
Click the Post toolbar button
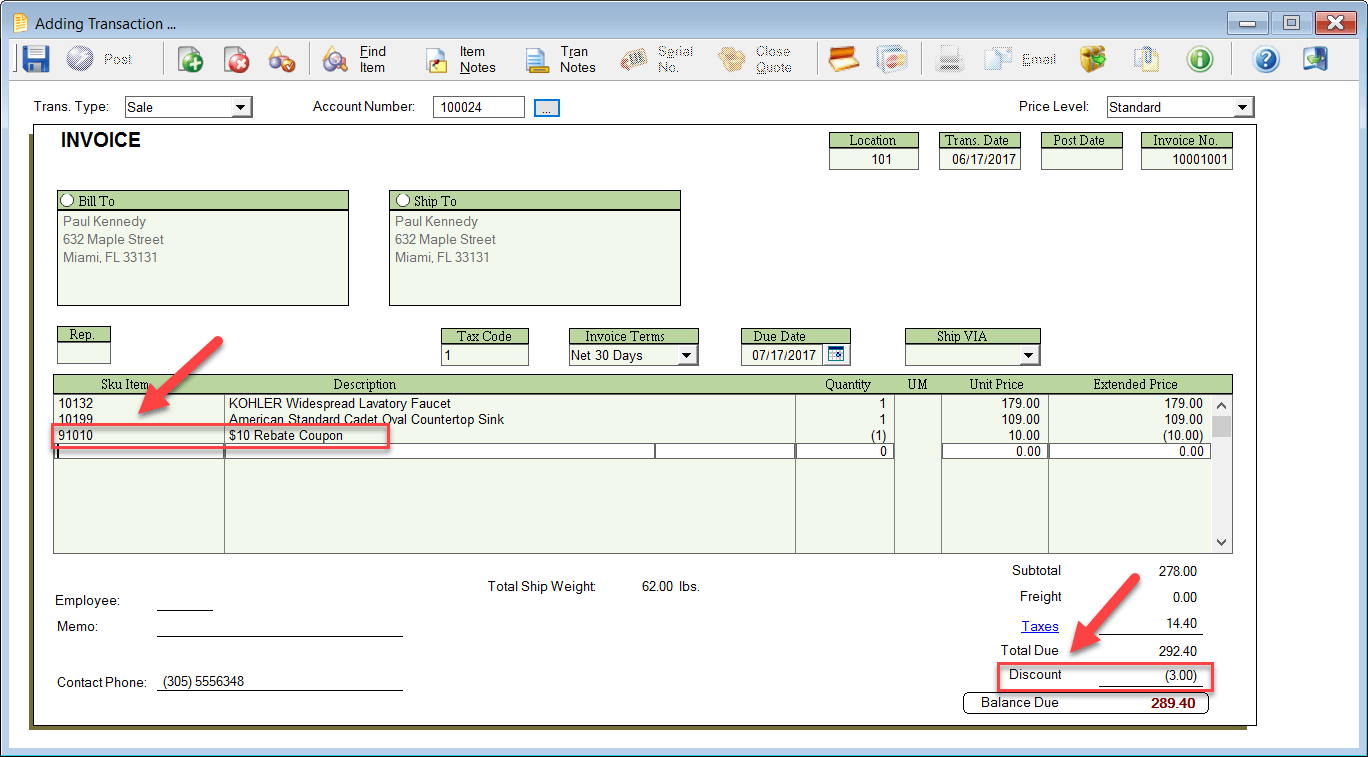[x=100, y=59]
